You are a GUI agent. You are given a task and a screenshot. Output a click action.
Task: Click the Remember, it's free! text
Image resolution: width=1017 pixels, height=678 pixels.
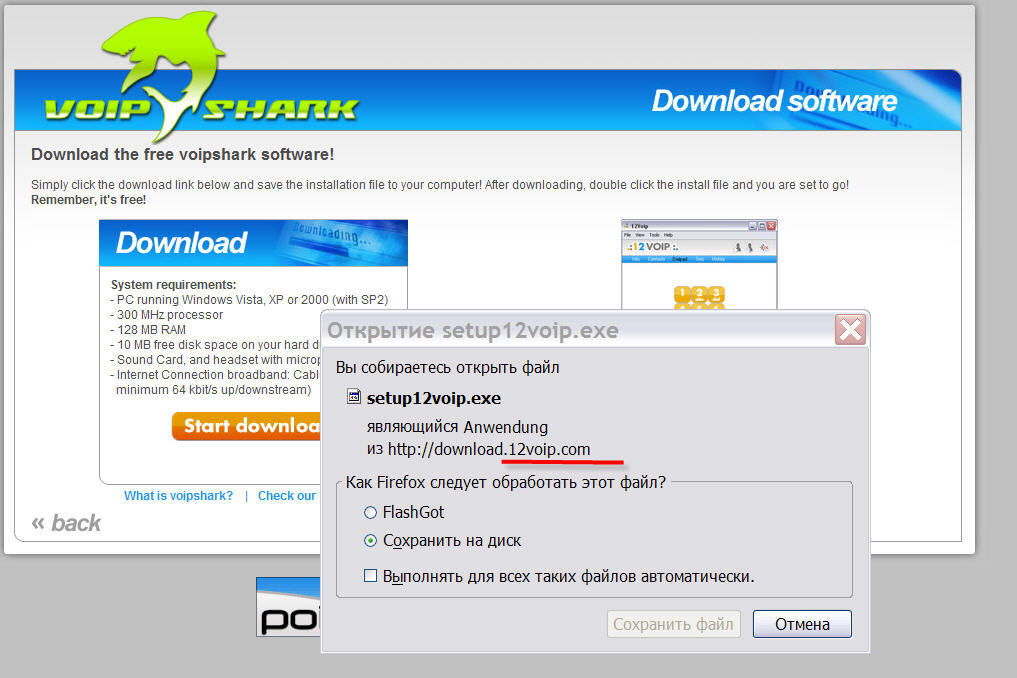tap(89, 200)
